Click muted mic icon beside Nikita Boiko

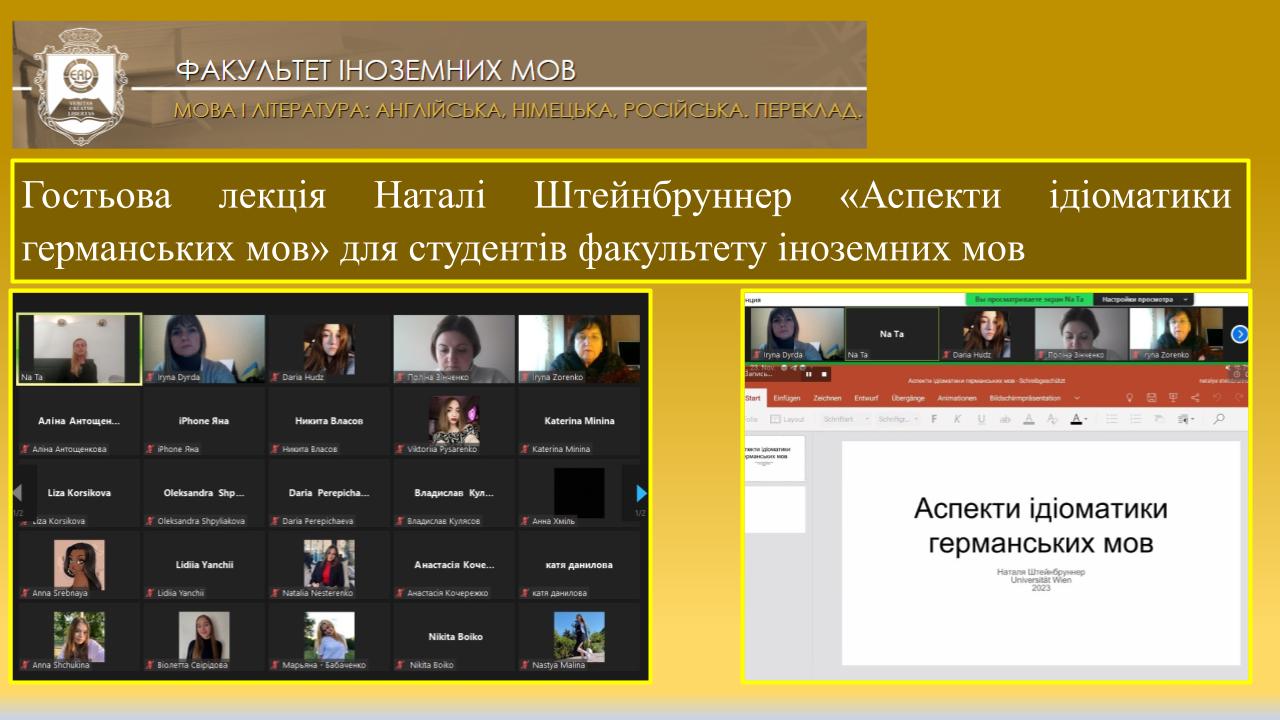[400, 664]
